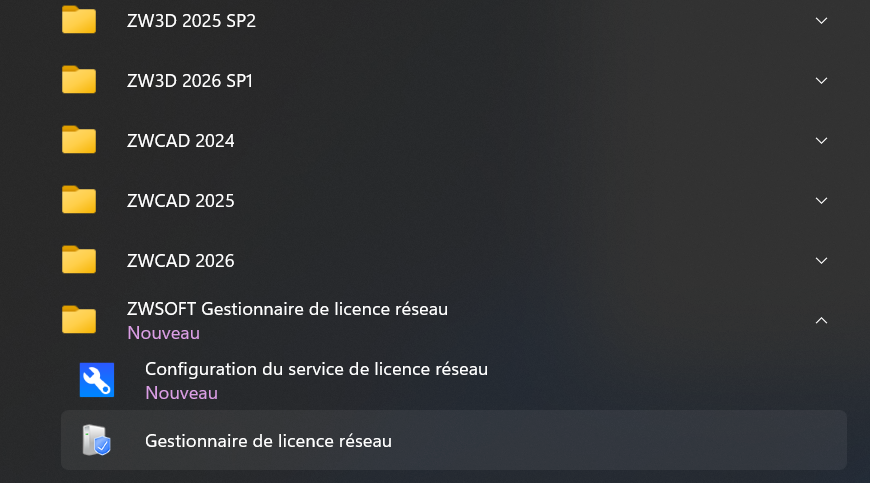Viewport: 870px width, 483px height.
Task: Expand ZW3D 2025 SP2 using its chevron
Action: point(822,20)
